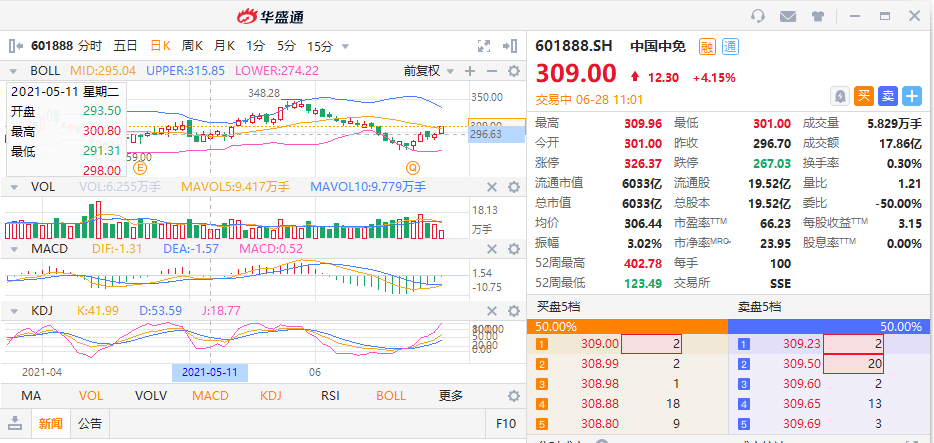Select 1分 one-minute chart

point(256,46)
